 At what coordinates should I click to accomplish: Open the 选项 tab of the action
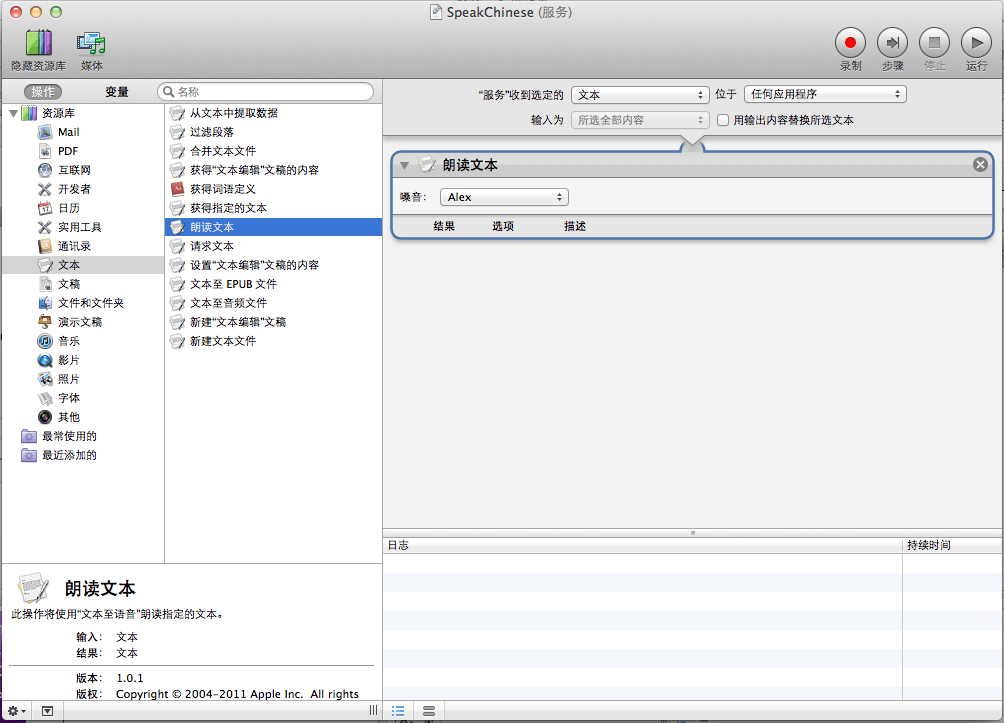click(503, 226)
